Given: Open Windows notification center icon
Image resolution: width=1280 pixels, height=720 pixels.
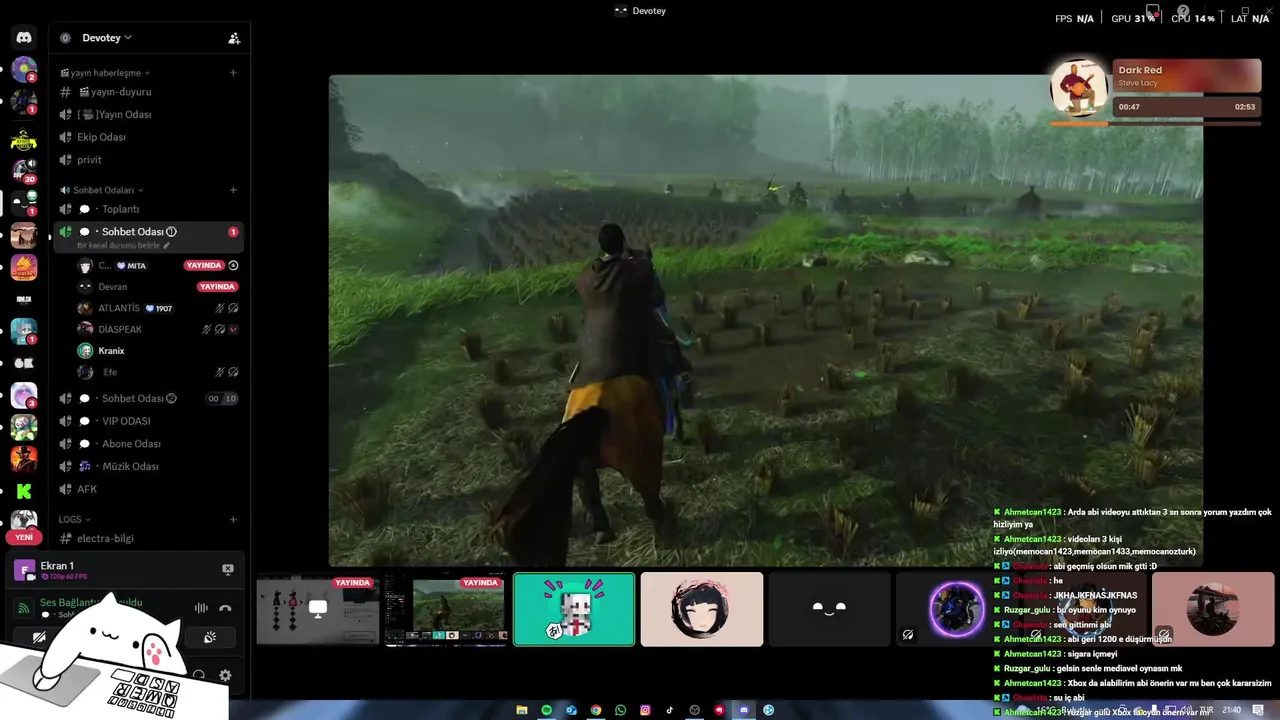Looking at the screenshot, I should (x=1258, y=710).
